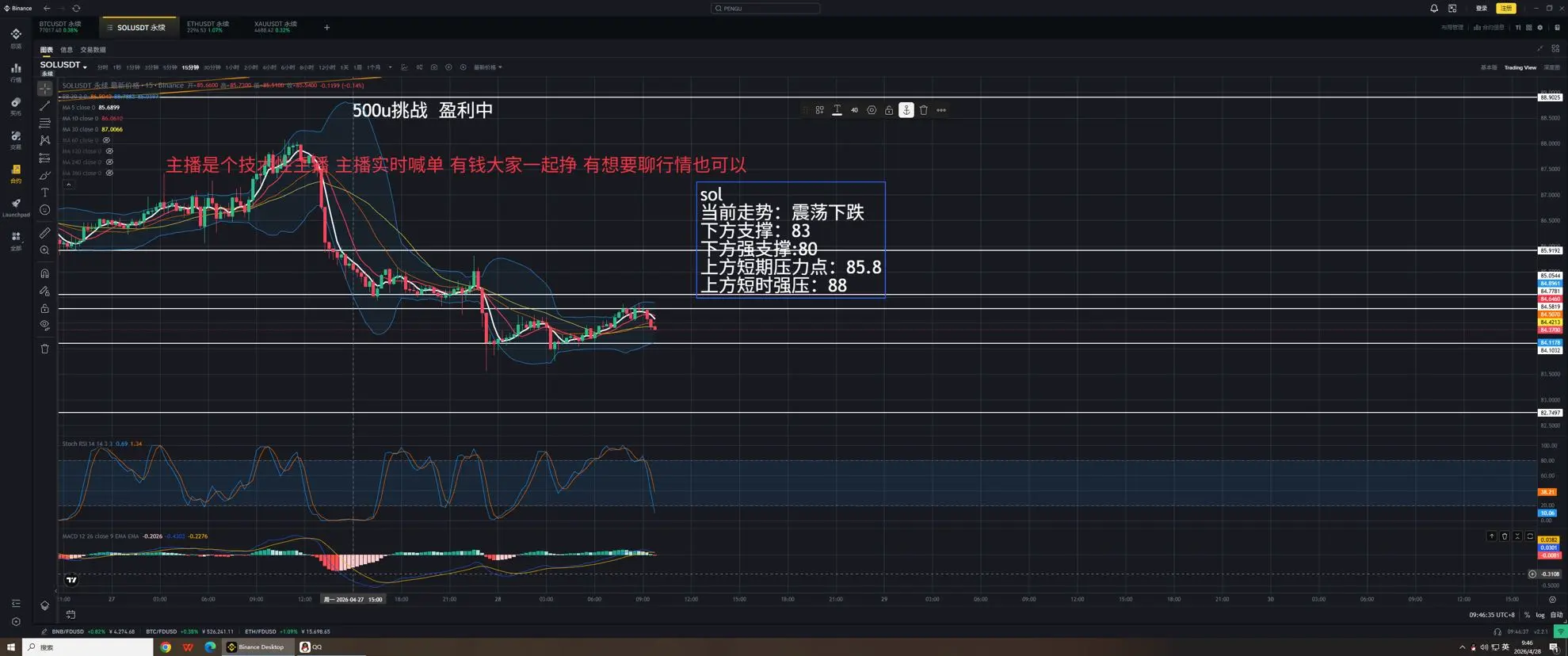The height and width of the screenshot is (656, 1568).
Task: Select the 30 minute interval
Action: [x=212, y=67]
